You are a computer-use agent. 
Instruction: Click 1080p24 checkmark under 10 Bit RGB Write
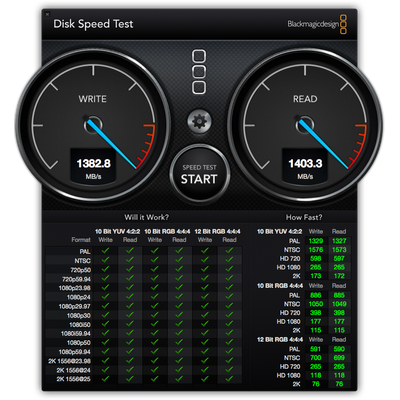tap(154, 297)
